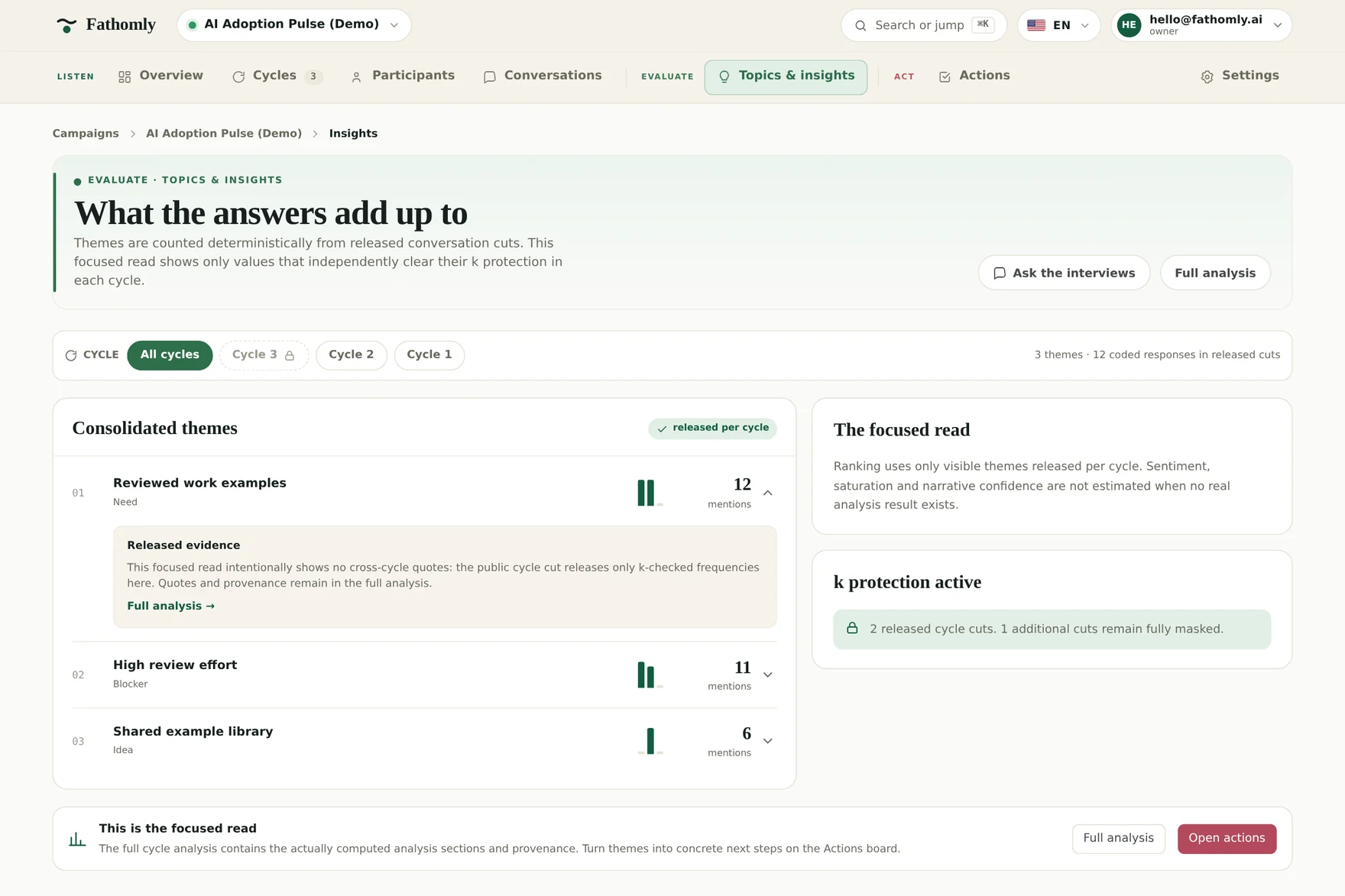The height and width of the screenshot is (896, 1345).
Task: Open Full analysis from the header
Action: pos(1215,273)
